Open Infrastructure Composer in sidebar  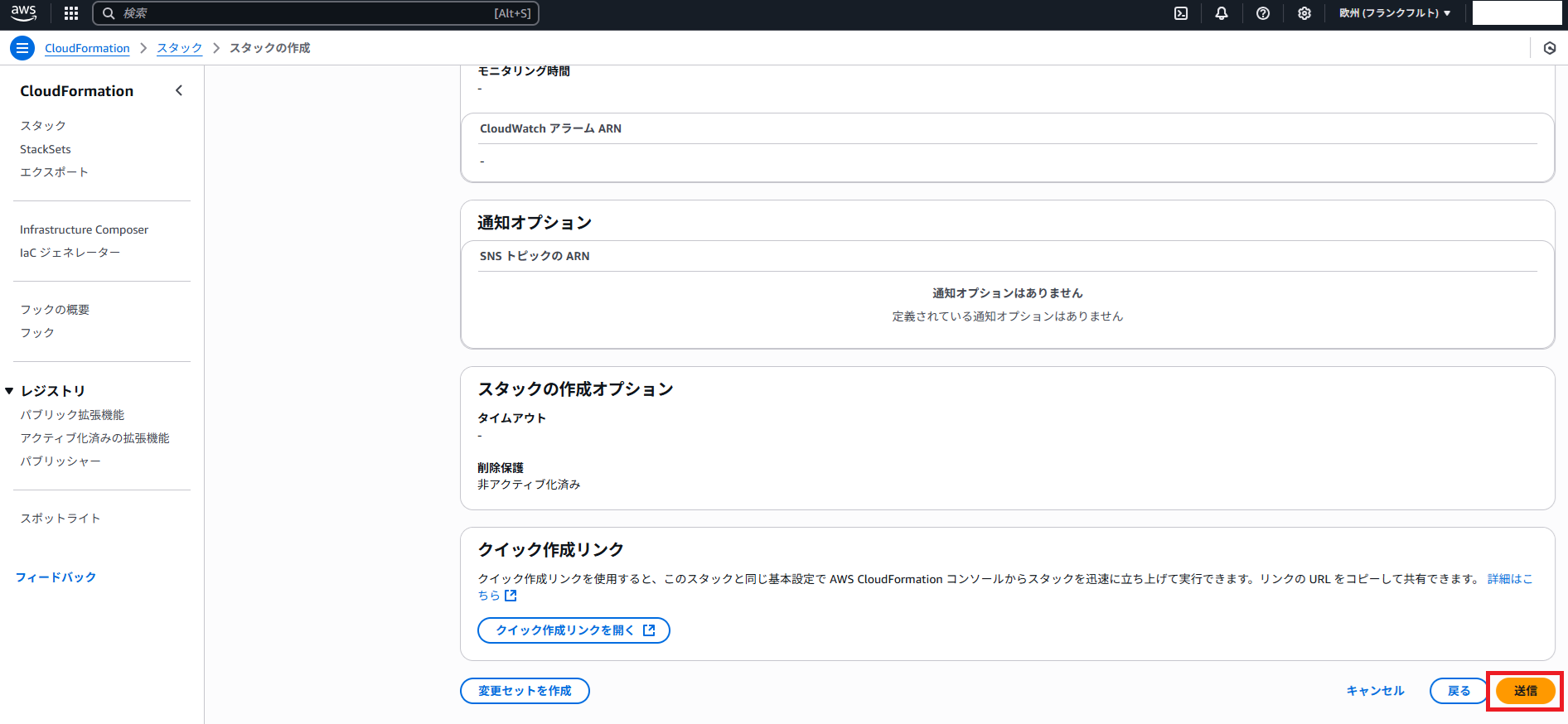pos(85,229)
